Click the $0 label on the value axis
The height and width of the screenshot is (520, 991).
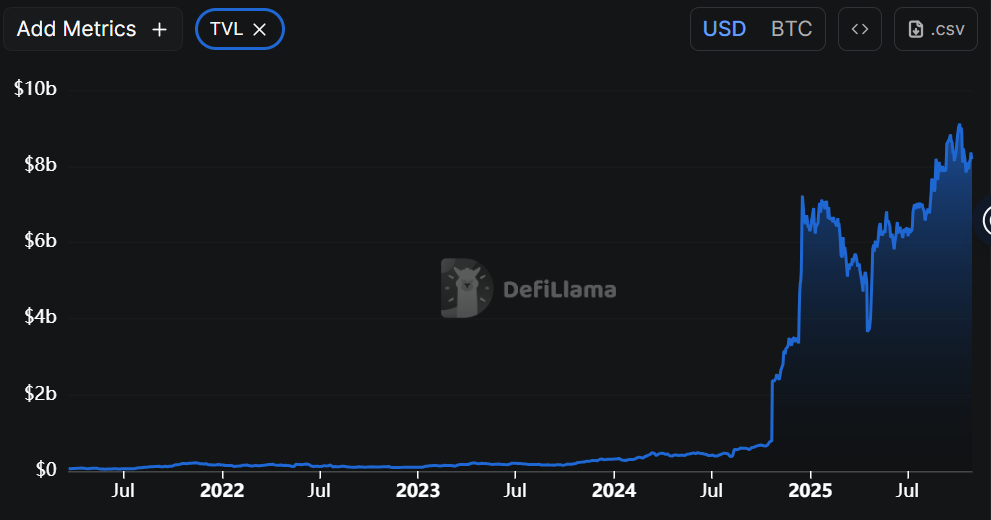(46, 469)
